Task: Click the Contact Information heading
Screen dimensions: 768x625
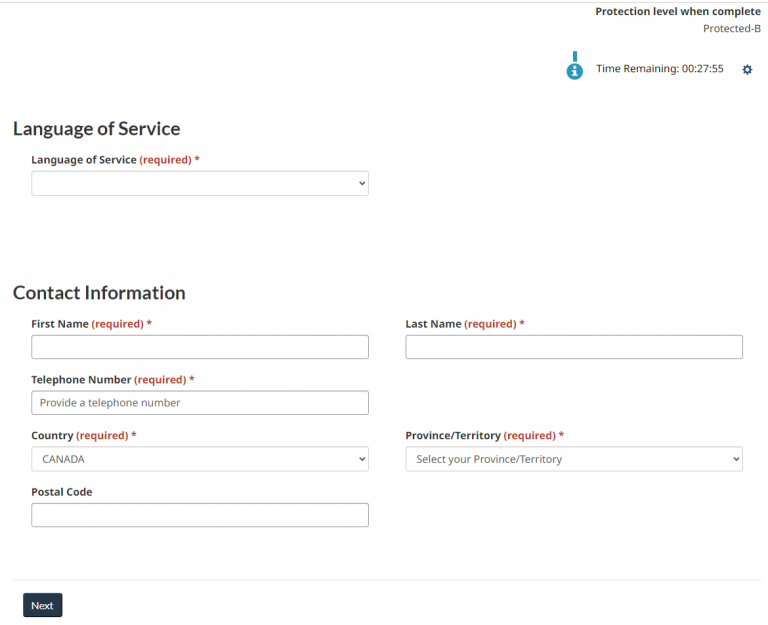Action: click(x=99, y=293)
